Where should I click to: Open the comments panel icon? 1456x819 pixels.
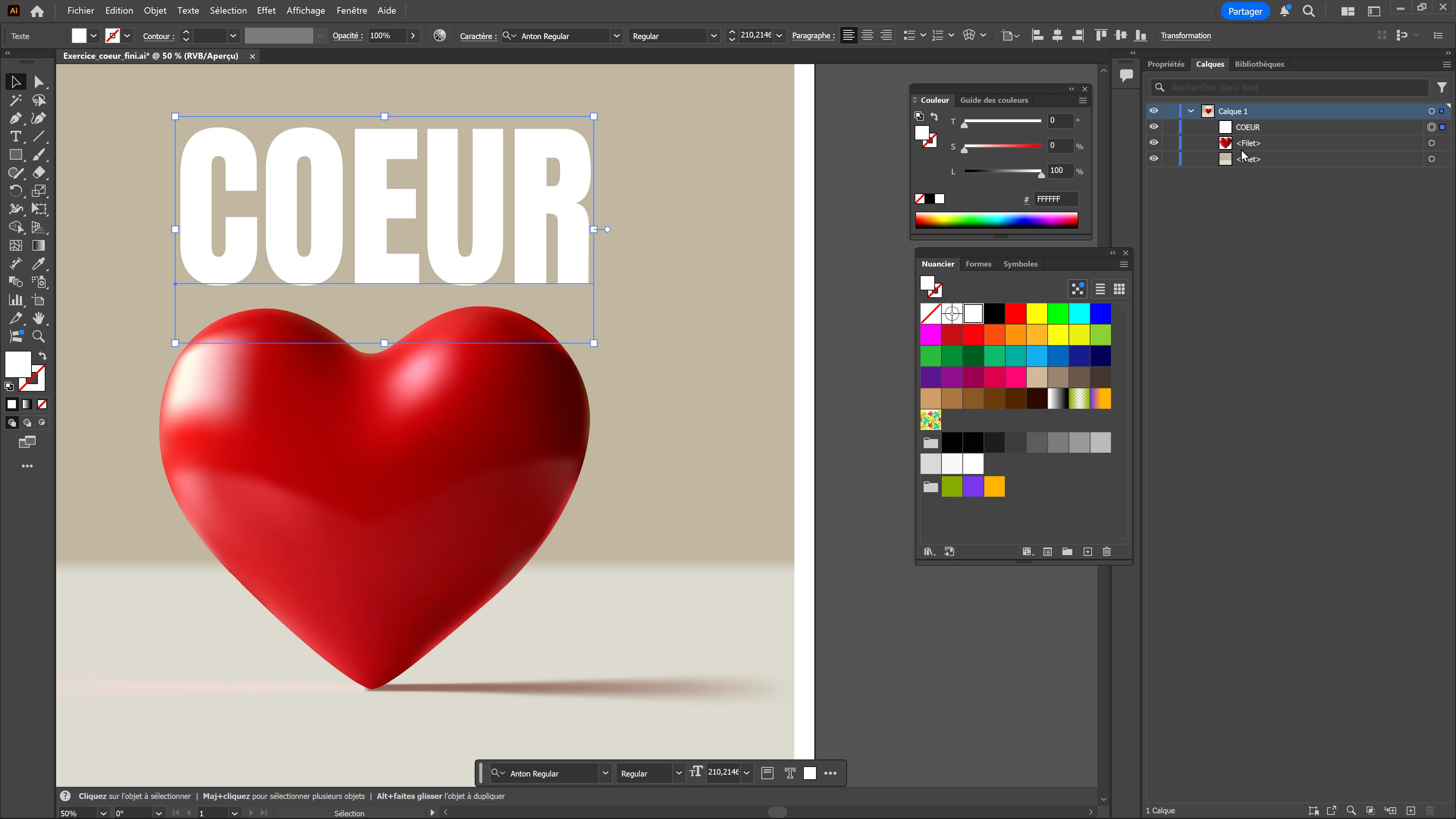tap(1126, 75)
